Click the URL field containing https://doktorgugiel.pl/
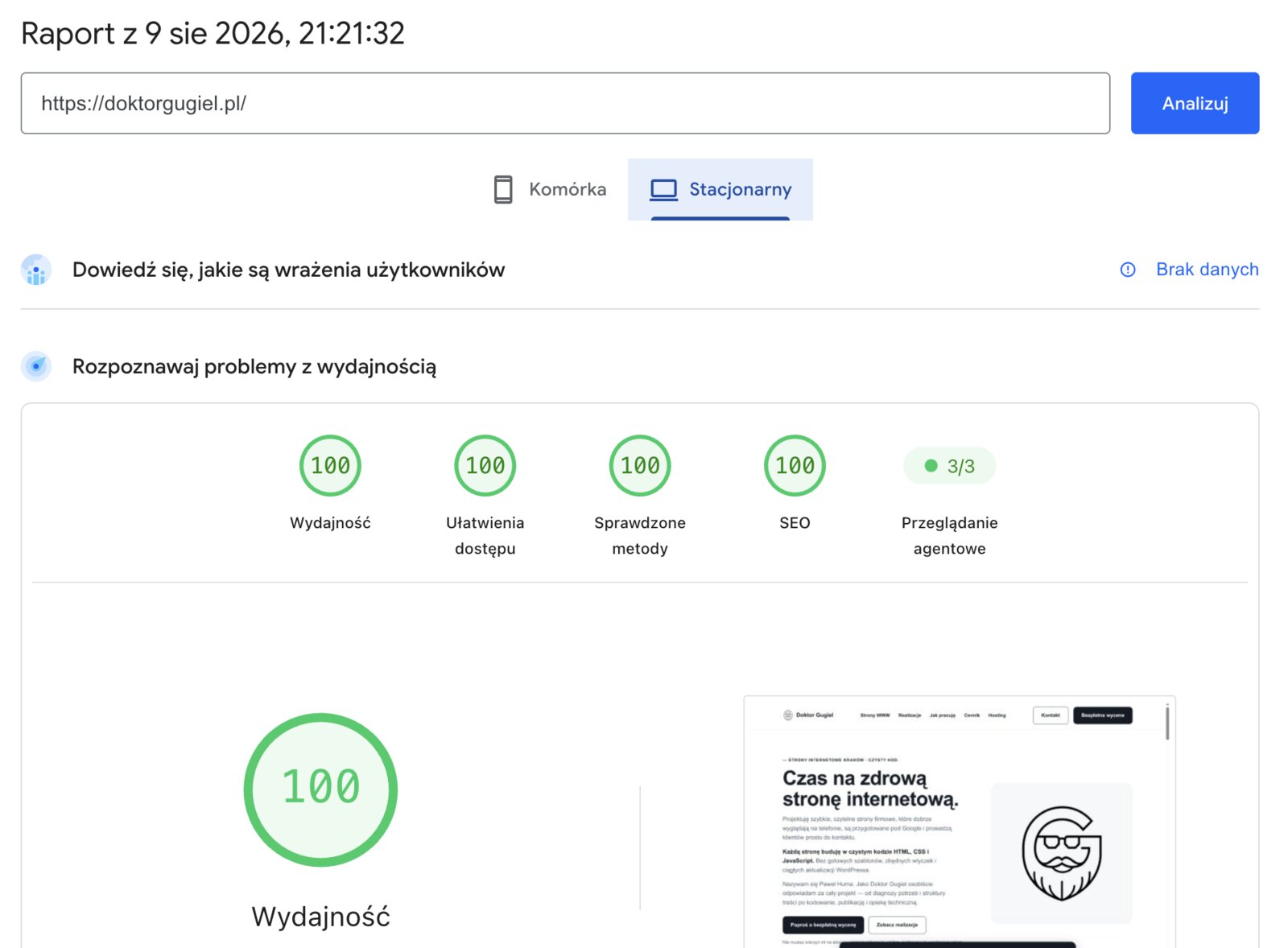This screenshot has height=948, width=1288. point(565,103)
